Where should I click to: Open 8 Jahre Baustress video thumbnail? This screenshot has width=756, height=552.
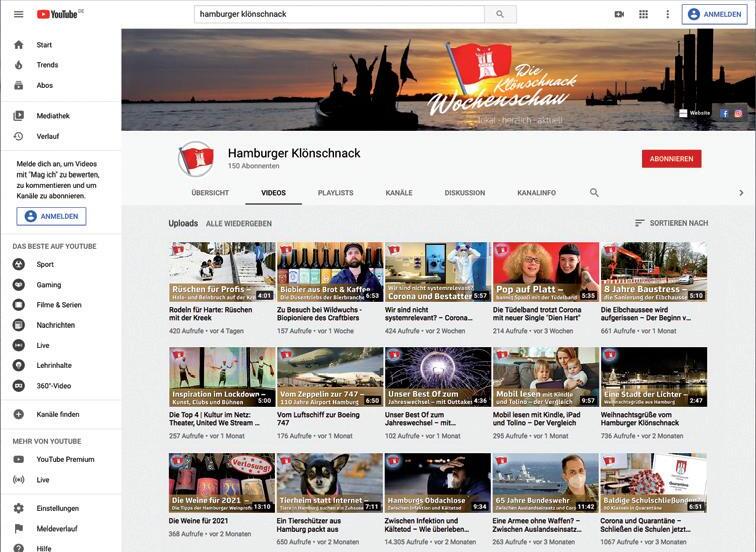coord(654,272)
